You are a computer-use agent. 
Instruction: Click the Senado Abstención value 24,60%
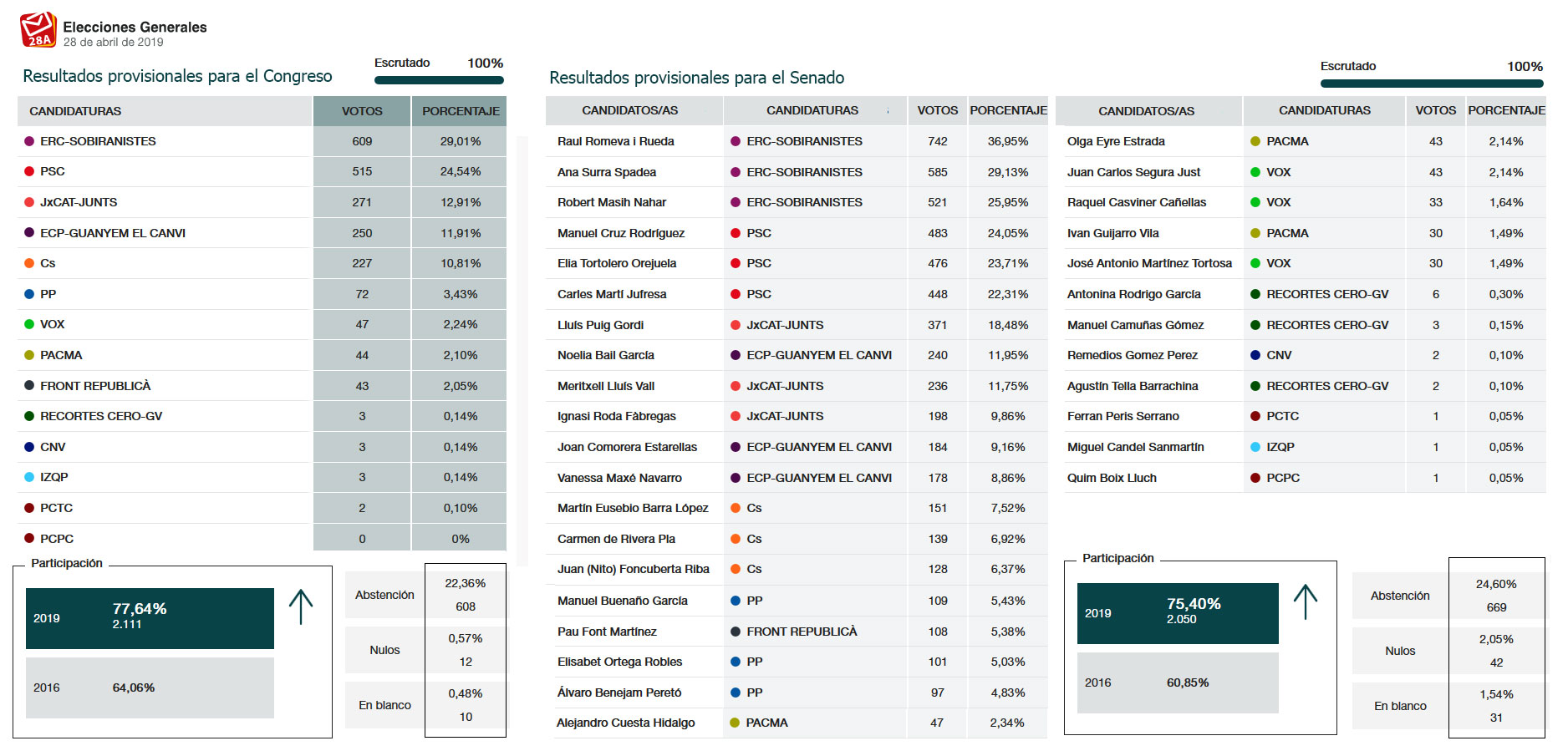(x=1496, y=584)
